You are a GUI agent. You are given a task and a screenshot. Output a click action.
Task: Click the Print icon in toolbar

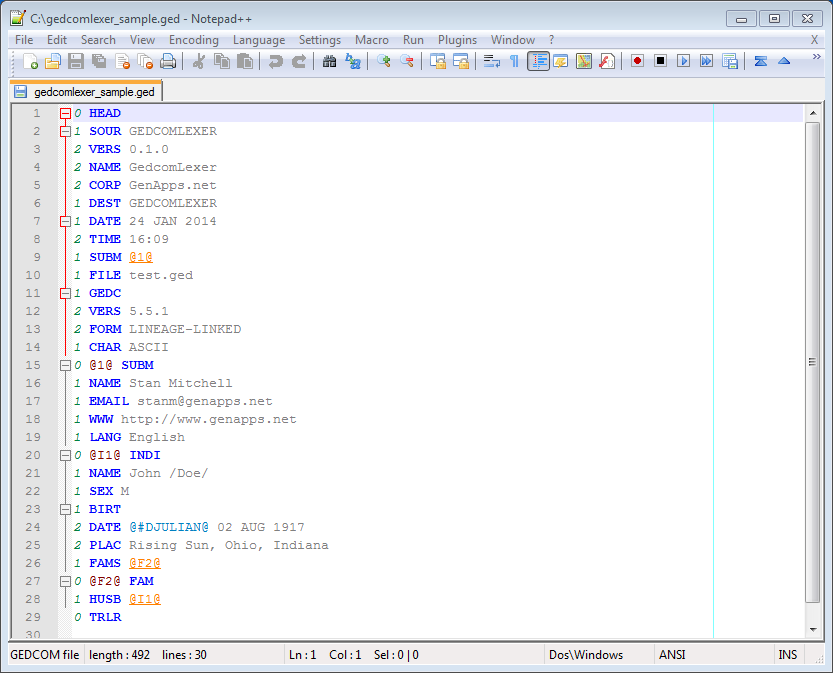tap(168, 62)
